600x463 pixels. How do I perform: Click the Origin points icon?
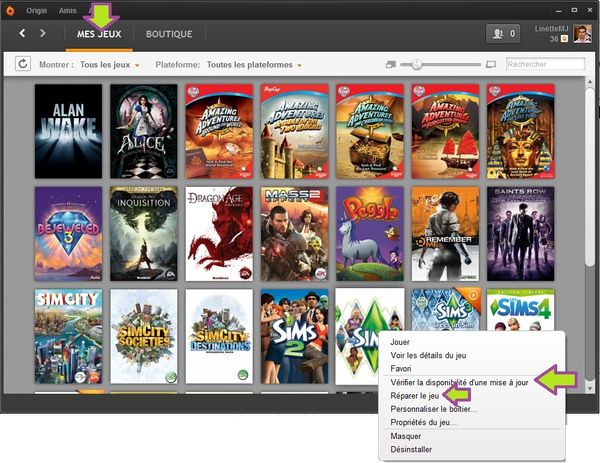(x=564, y=38)
